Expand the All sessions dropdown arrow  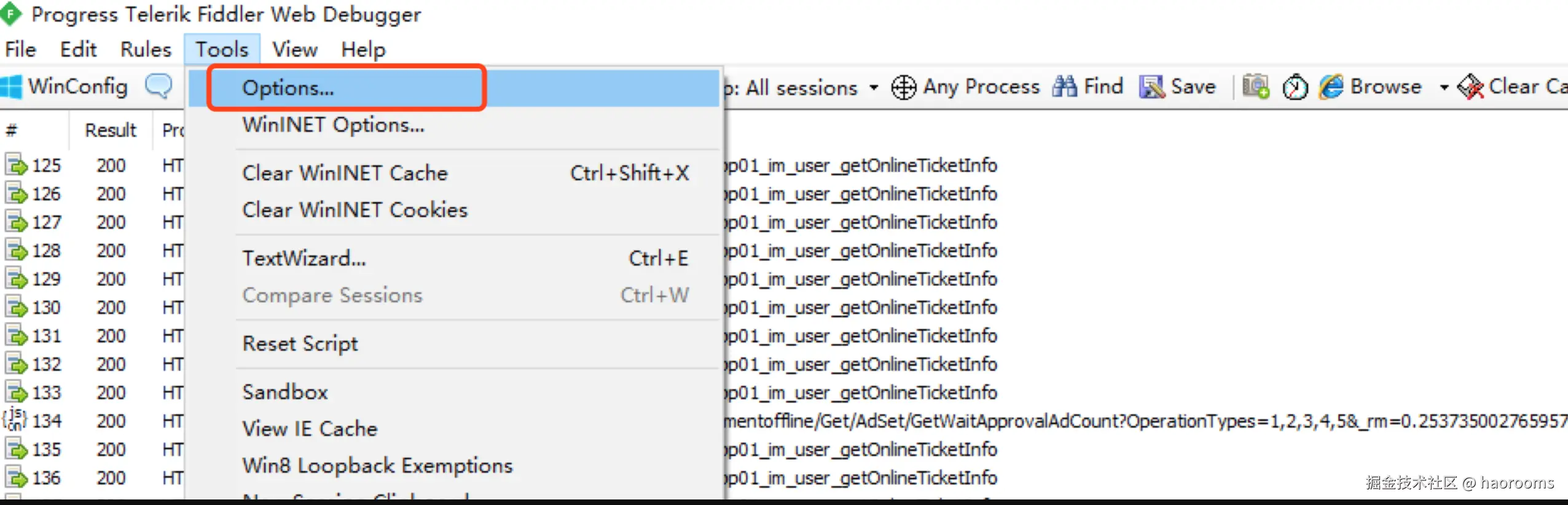tap(874, 87)
